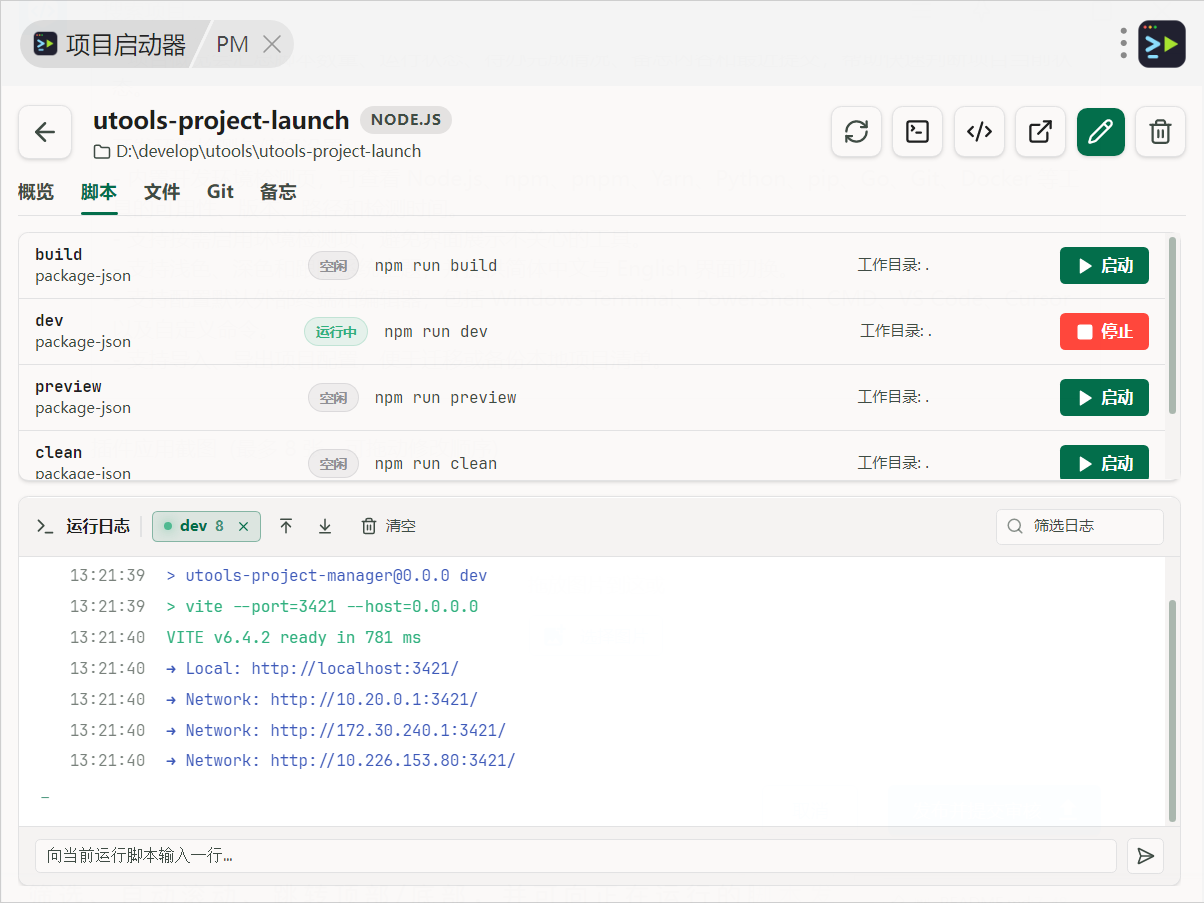Click the 运行中 status badge on dev
1204x903 pixels.
point(336,332)
